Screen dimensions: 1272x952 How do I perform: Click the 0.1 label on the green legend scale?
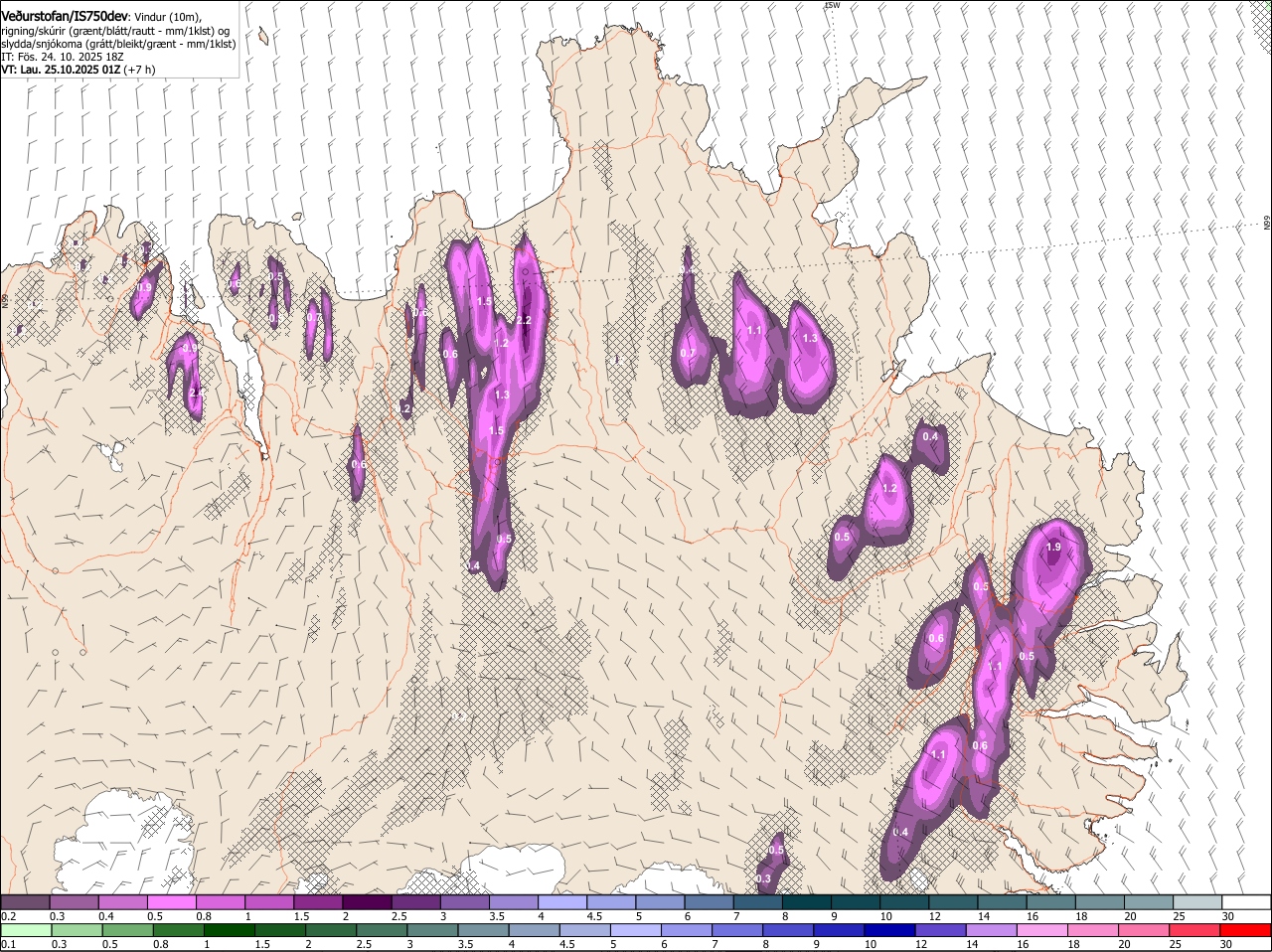pos(8,944)
